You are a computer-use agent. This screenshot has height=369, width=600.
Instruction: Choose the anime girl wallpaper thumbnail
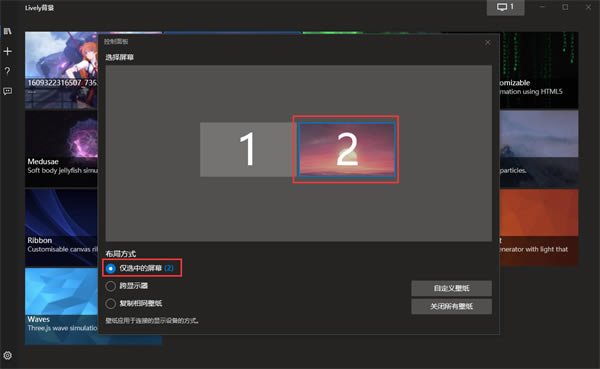coord(61,70)
